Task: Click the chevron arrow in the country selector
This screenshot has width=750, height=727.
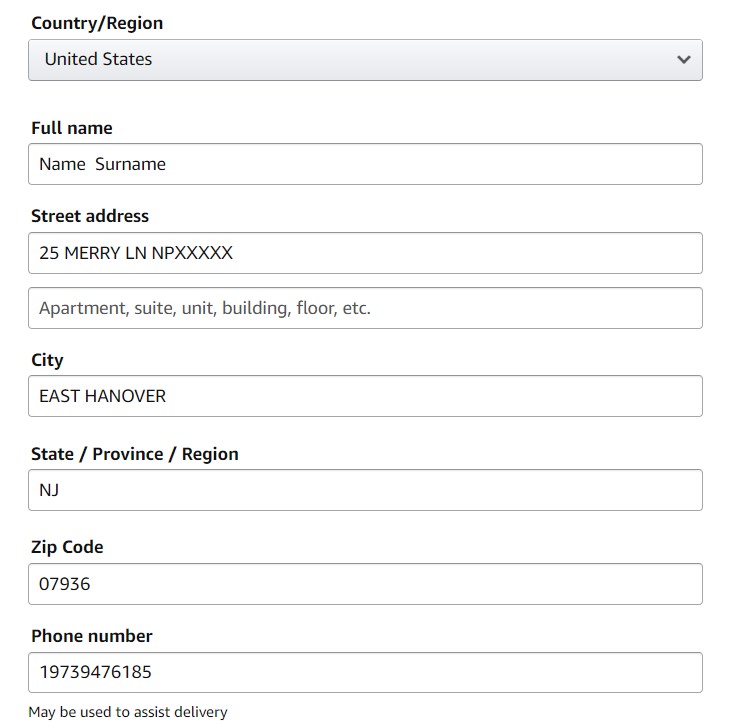Action: tap(684, 60)
